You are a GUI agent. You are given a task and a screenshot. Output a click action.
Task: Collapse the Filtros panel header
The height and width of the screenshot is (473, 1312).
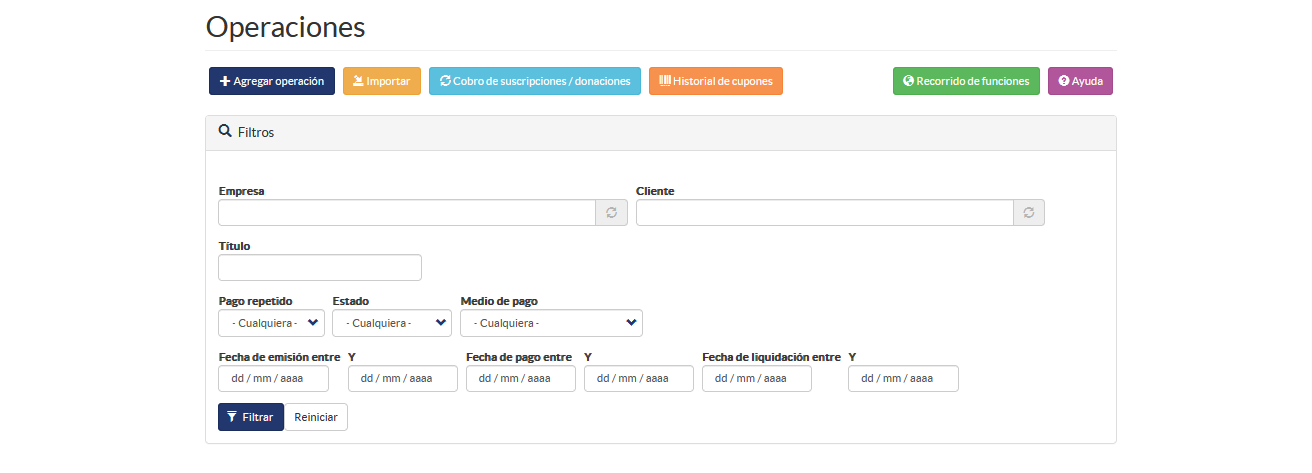[x=661, y=132]
